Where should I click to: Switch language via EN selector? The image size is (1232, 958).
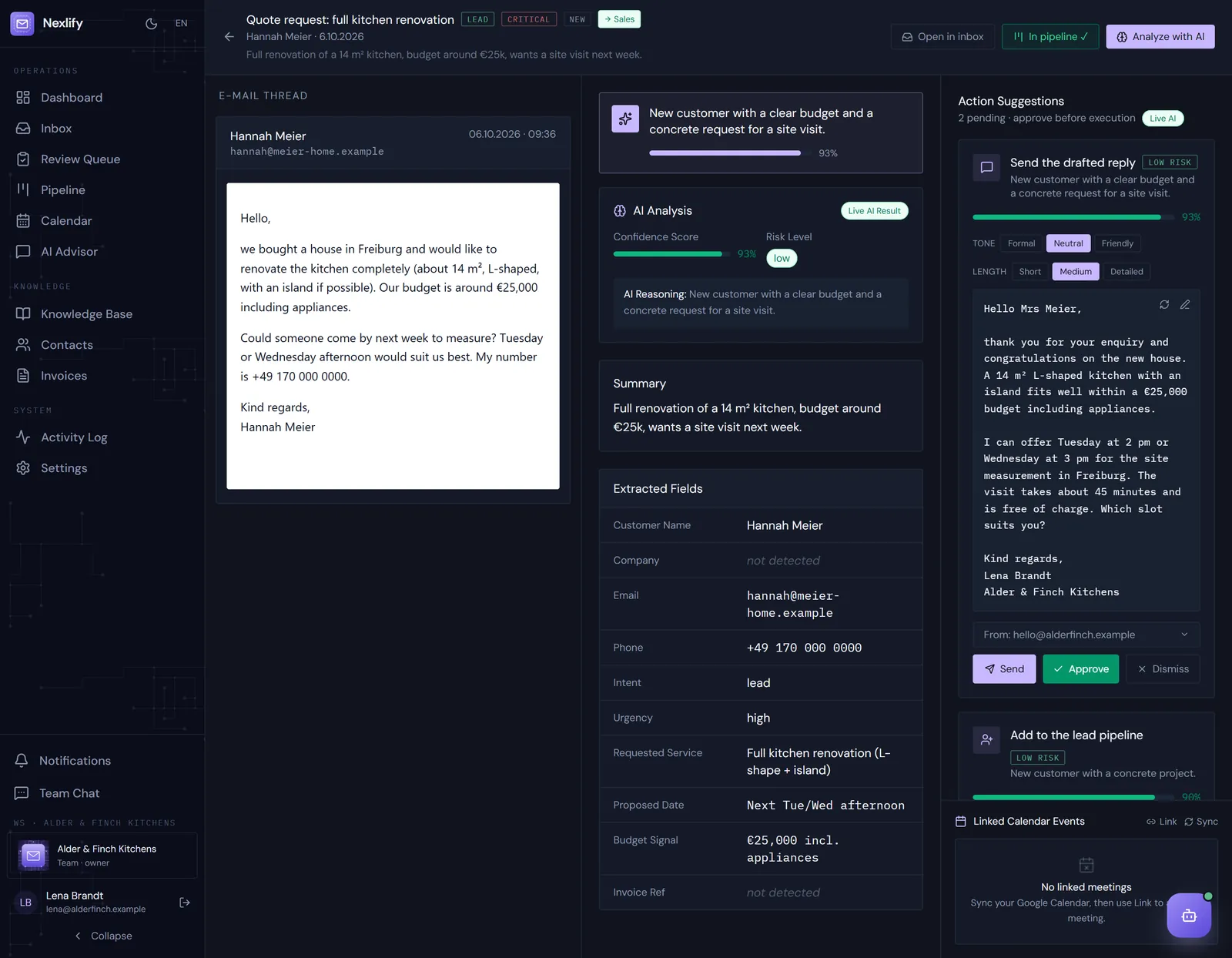[x=182, y=23]
